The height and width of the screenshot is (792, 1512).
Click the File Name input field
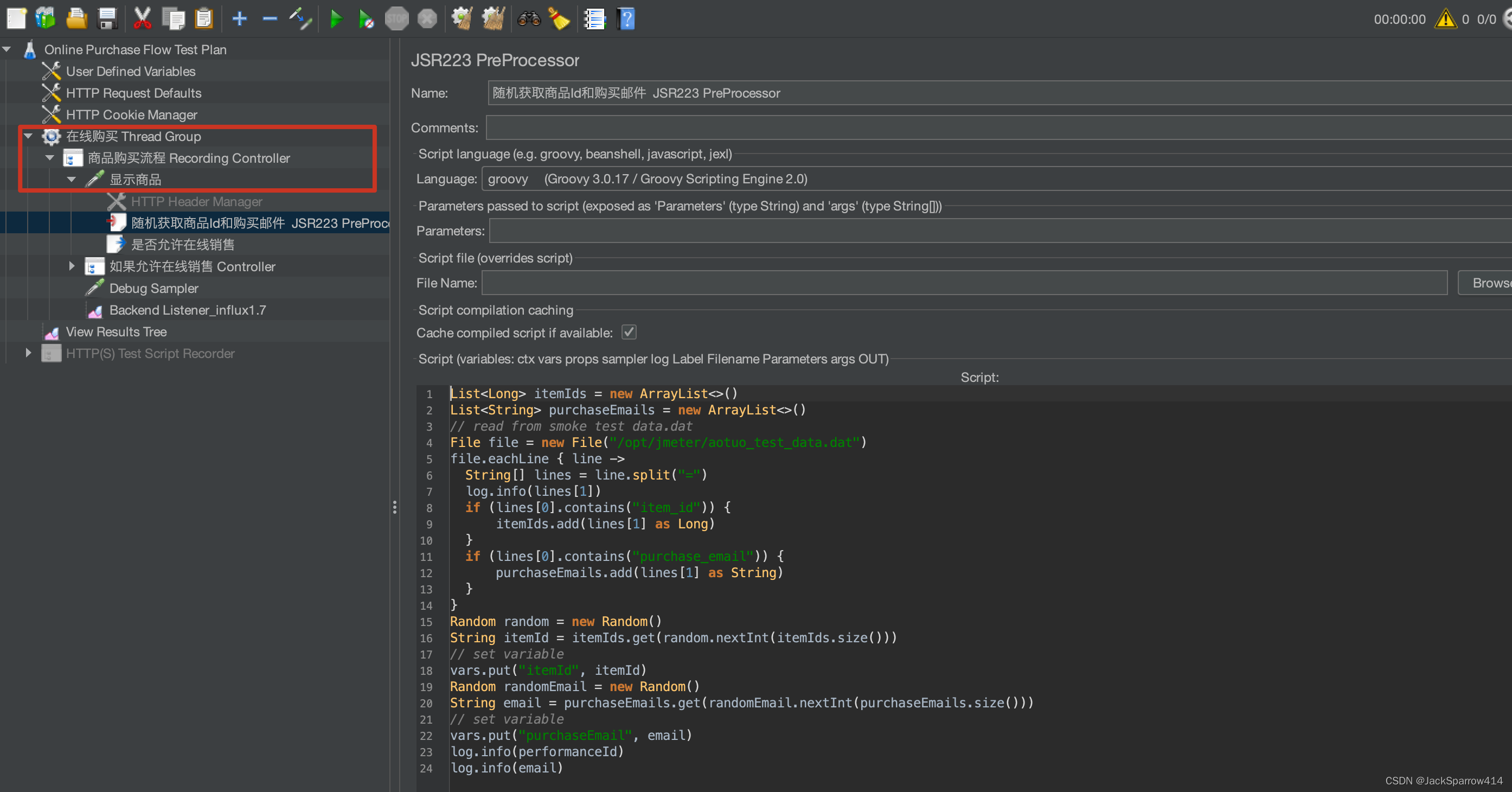pos(964,283)
